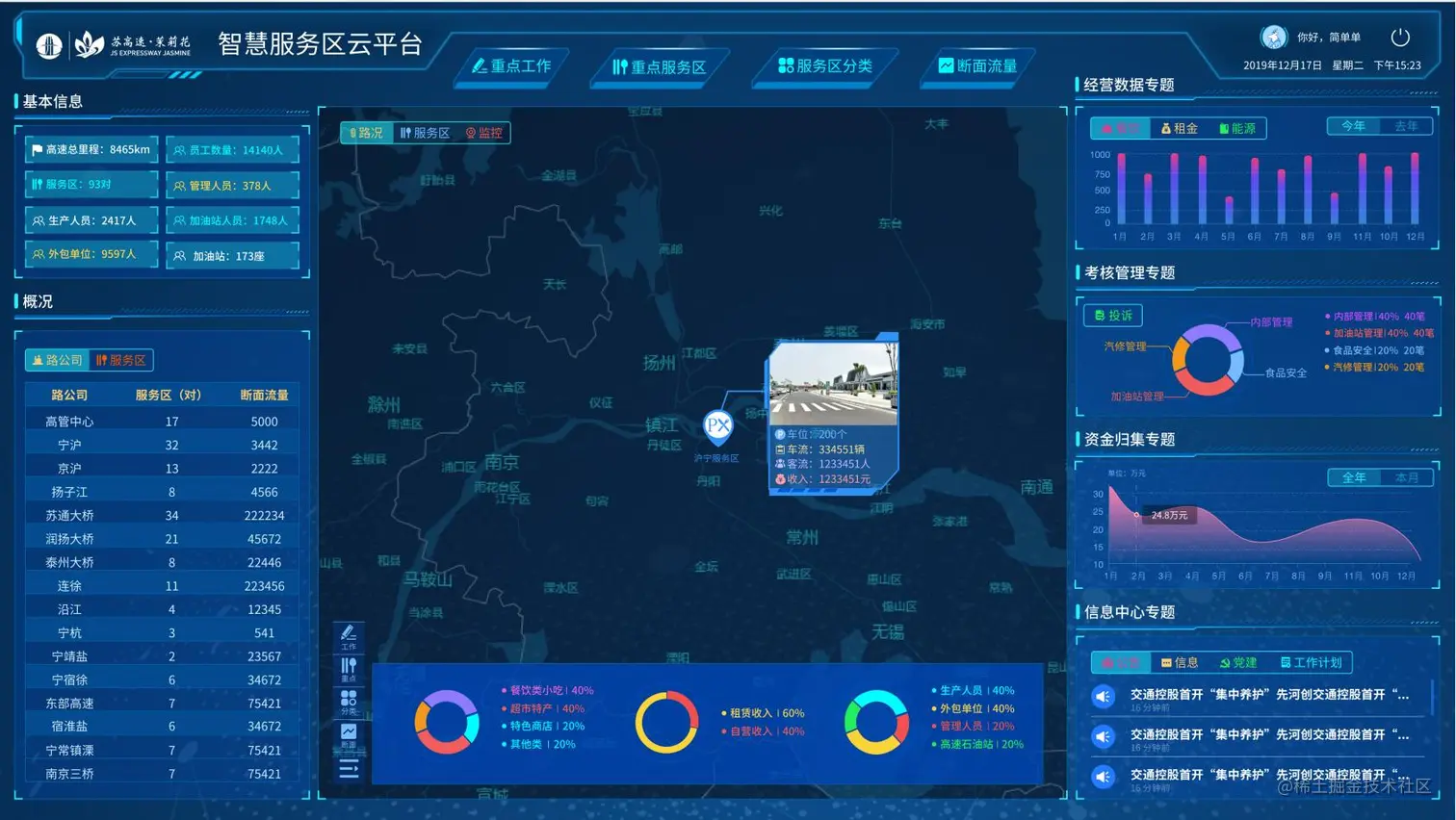Select the 路况 map layer tab
Image resolution: width=1456 pixels, height=820 pixels.
tap(366, 133)
